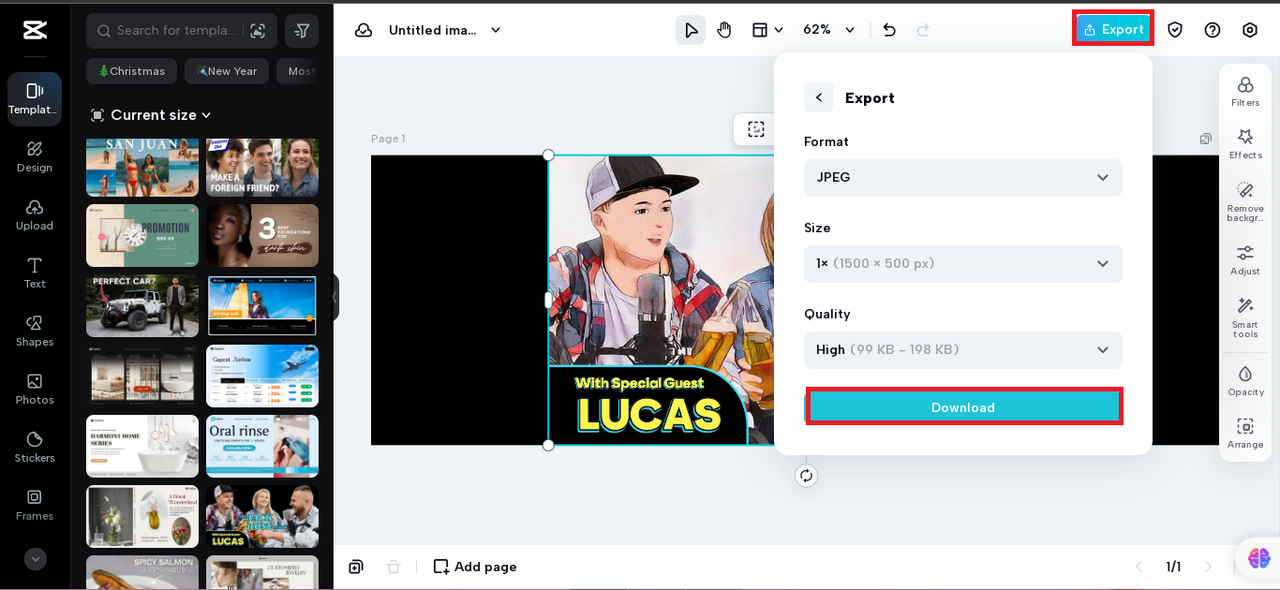
Task: Open the Upload sidebar tab
Action: [x=34, y=215]
